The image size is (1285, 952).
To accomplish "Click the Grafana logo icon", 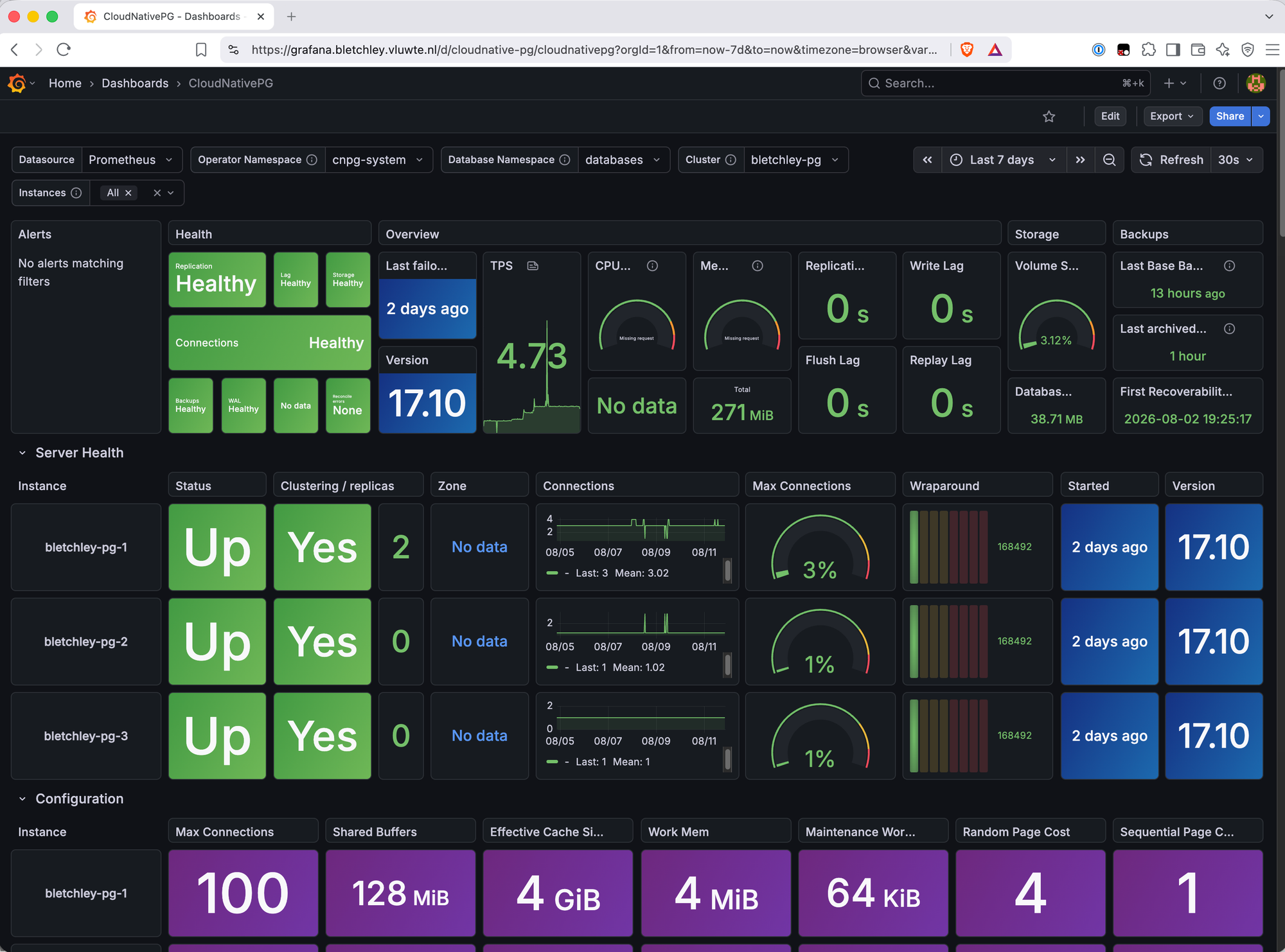I will [x=17, y=84].
